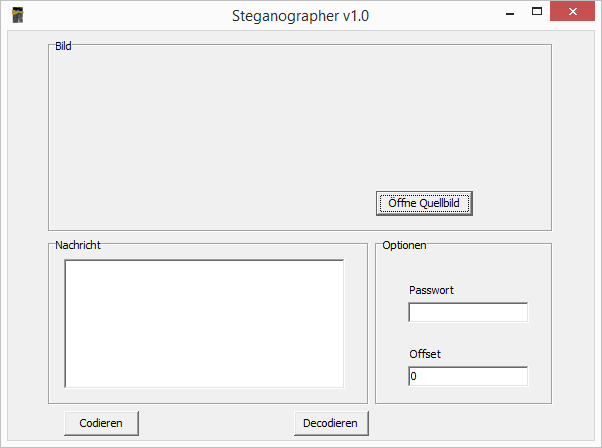Minimize the Steganographer window
This screenshot has height=448, width=602.
[510, 13]
